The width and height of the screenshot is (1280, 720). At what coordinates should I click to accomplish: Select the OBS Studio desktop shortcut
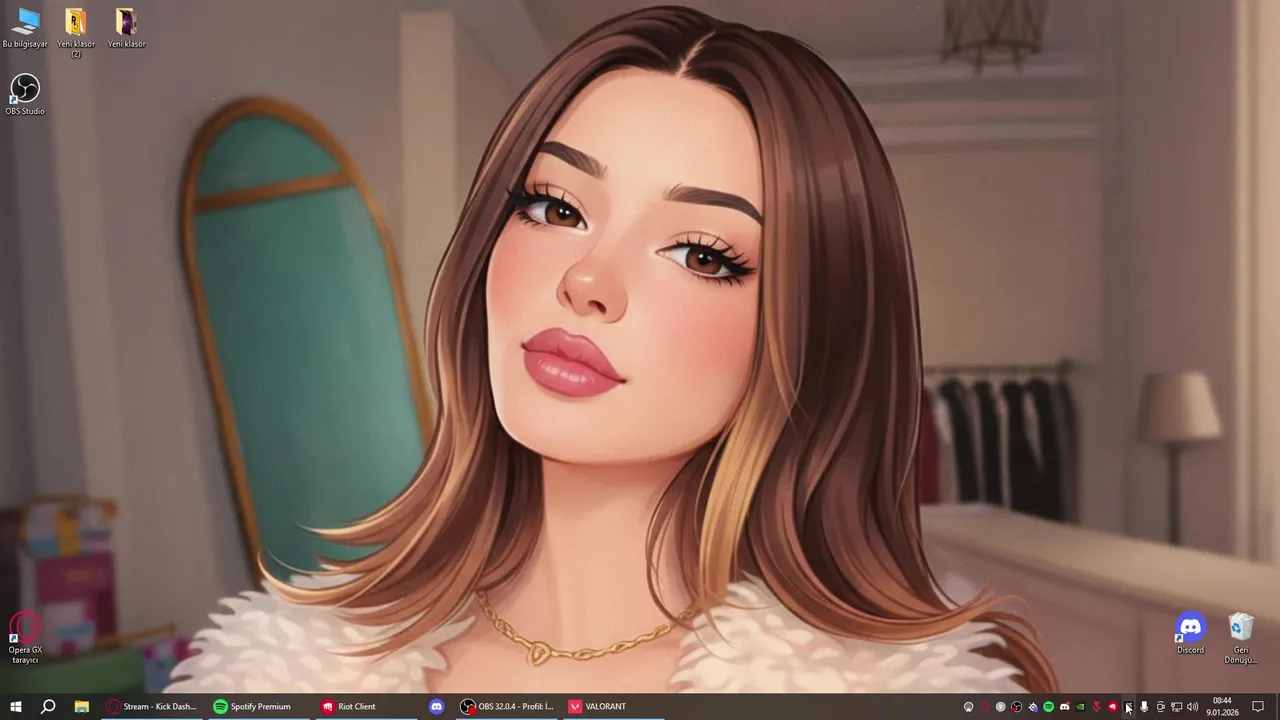coord(25,95)
